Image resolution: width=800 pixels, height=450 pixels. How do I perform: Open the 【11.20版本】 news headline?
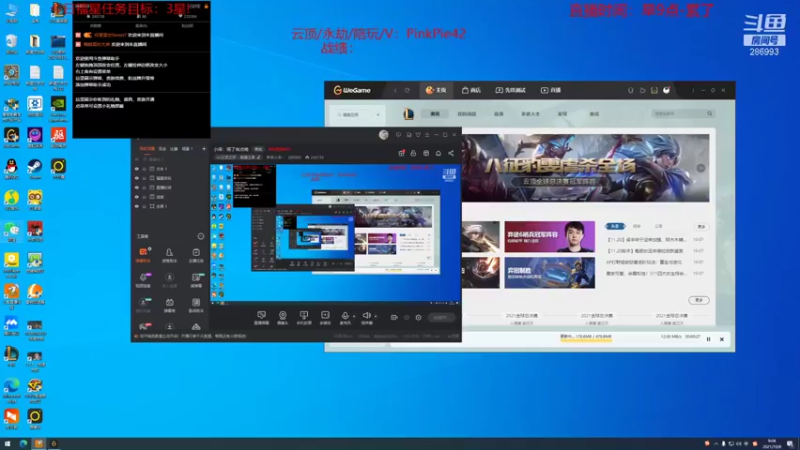644,251
